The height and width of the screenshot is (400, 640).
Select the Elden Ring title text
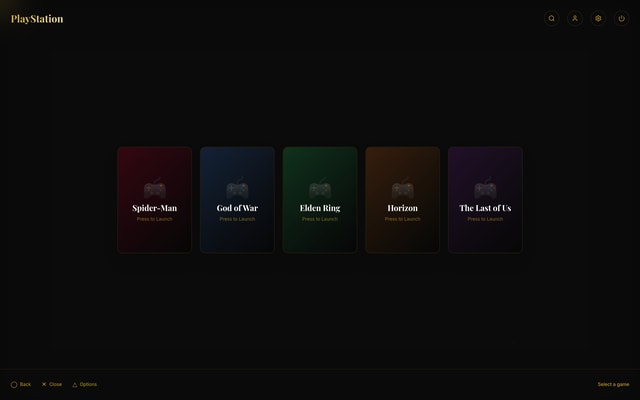(x=320, y=208)
